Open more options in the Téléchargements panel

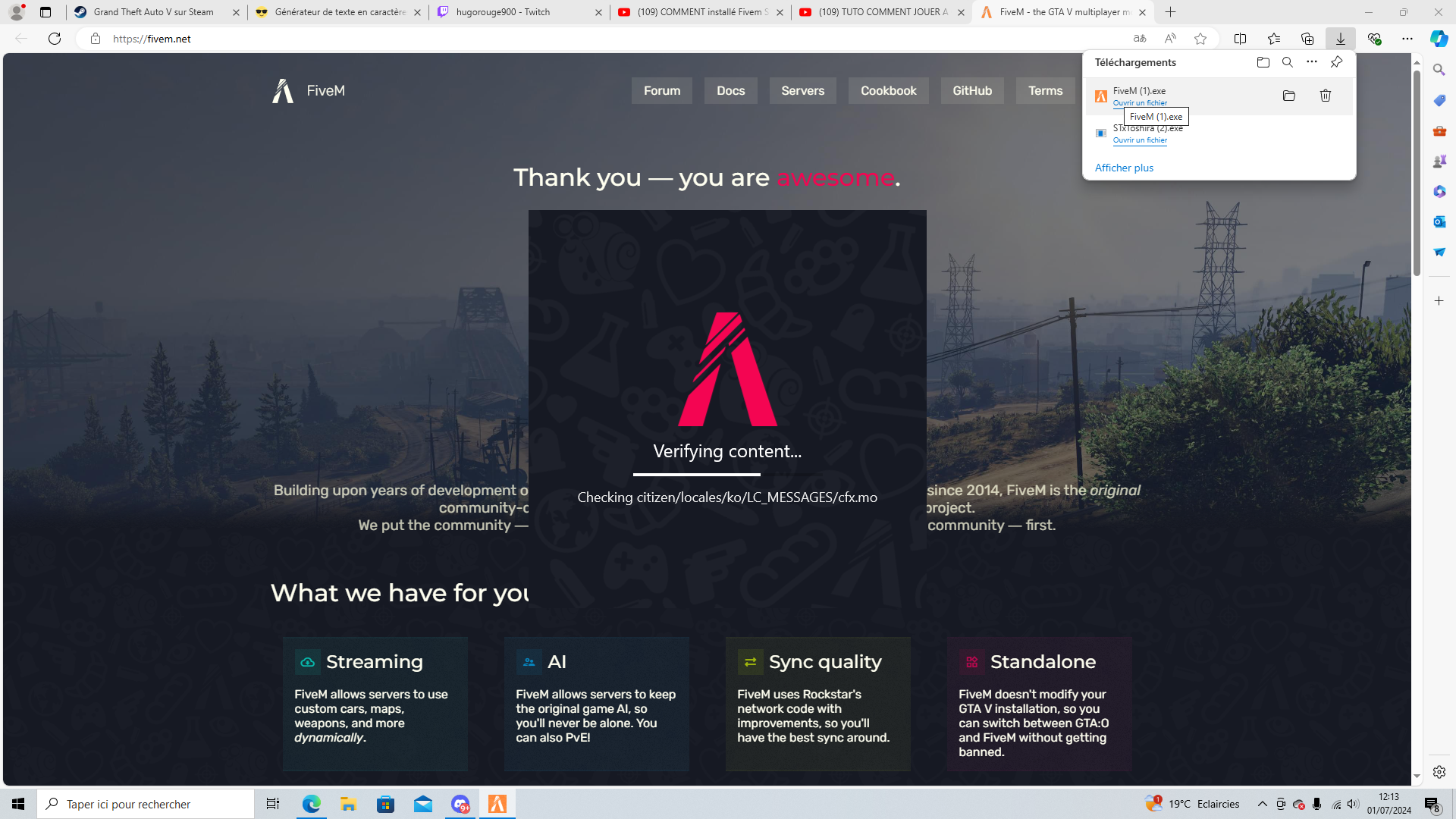1312,62
